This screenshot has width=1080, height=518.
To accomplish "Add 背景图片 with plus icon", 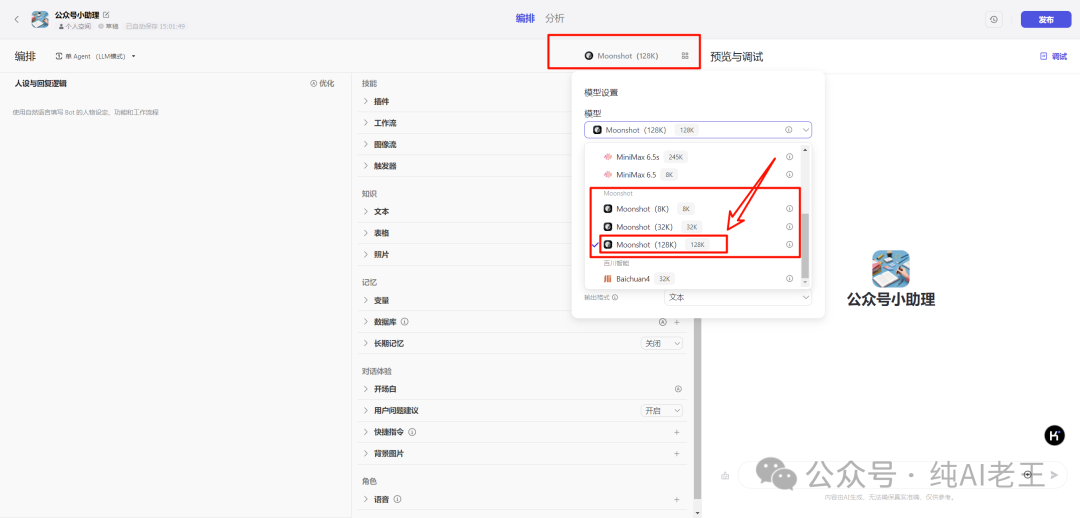I will tap(676, 454).
